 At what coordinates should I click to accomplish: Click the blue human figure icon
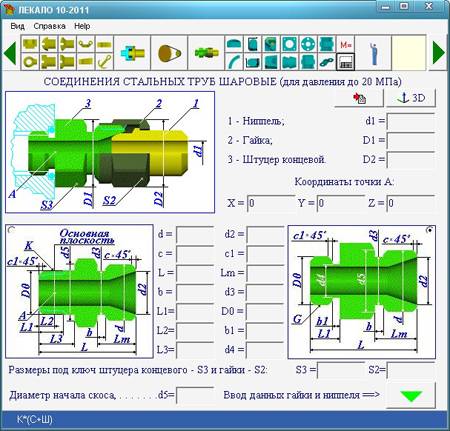click(x=374, y=53)
